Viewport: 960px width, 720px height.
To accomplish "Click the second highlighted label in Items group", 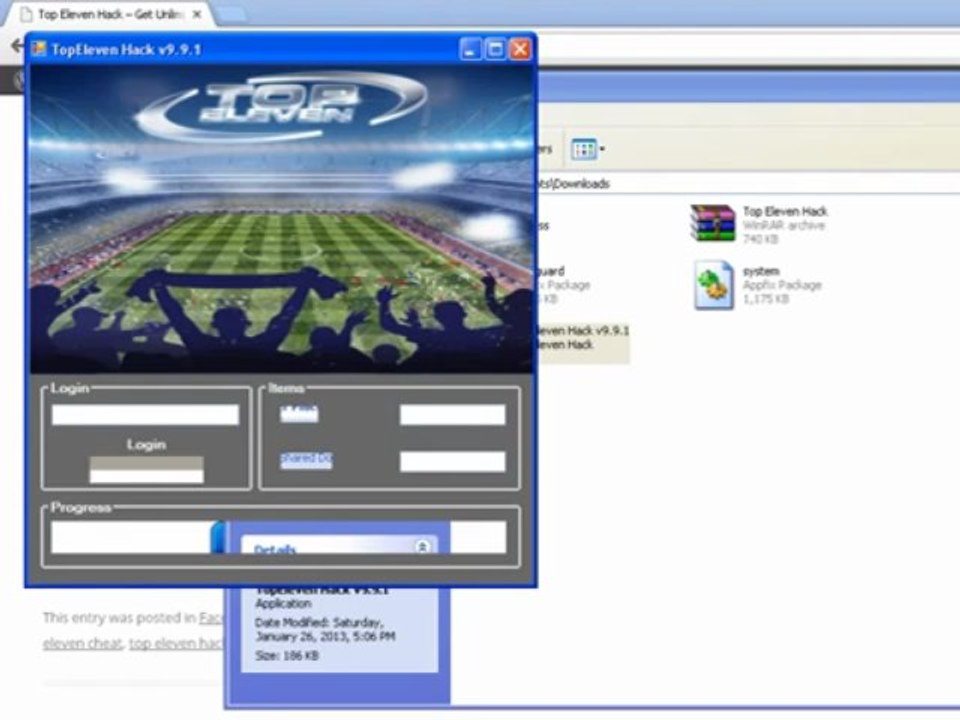I will point(306,460).
